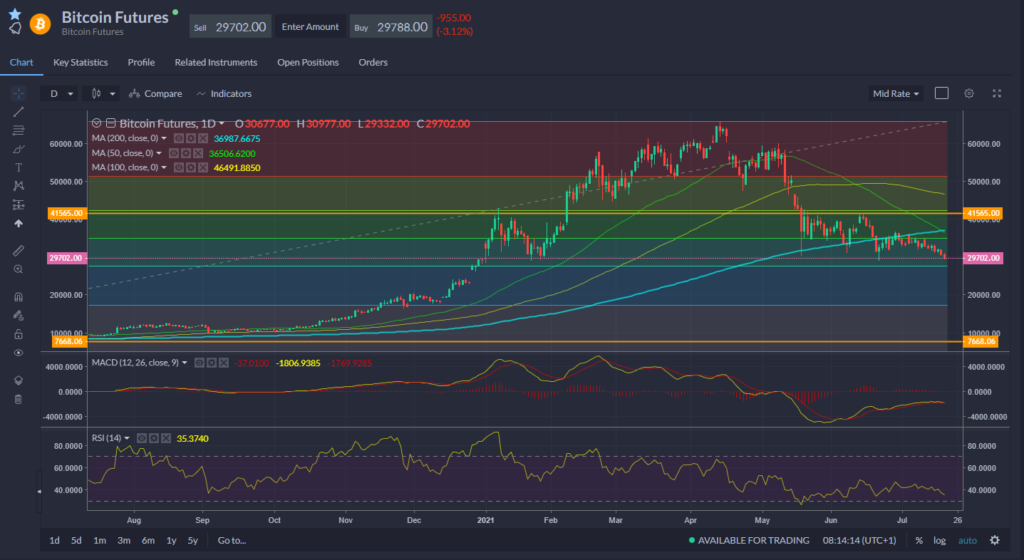The height and width of the screenshot is (560, 1024).
Task: Pick the text annotation tool
Action: [x=18, y=167]
